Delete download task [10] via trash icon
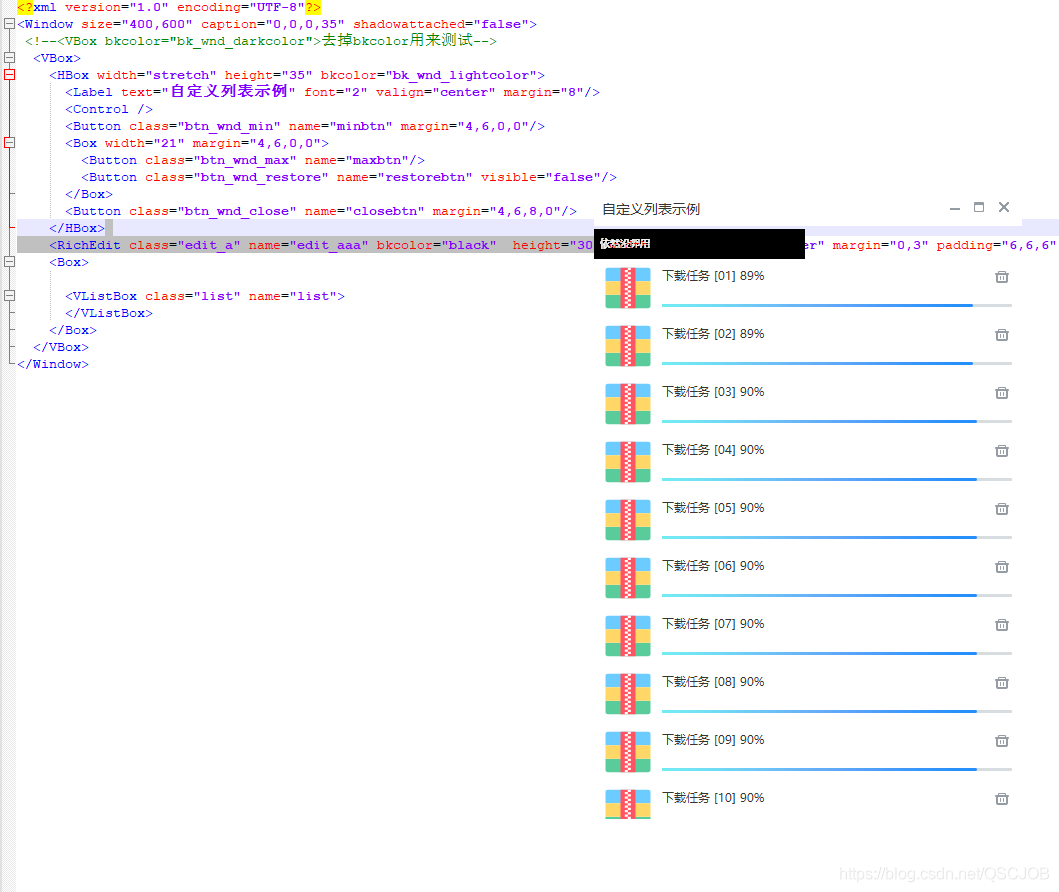 [1002, 799]
